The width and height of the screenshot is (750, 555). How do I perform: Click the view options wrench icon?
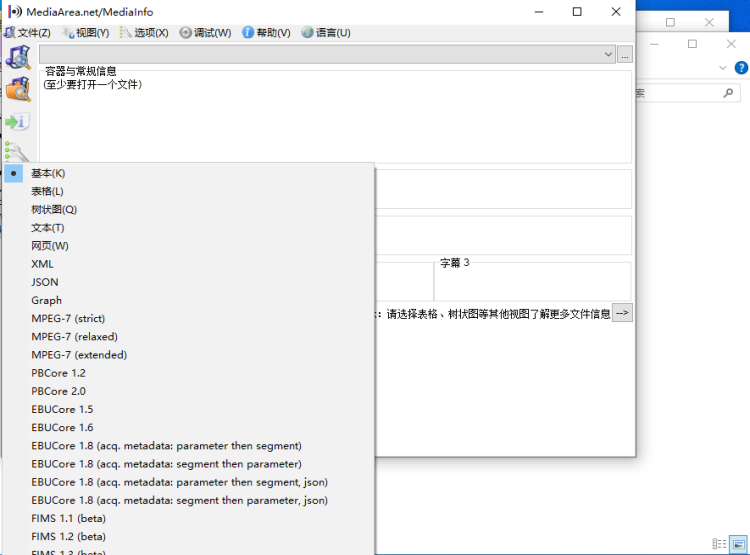tap(17, 151)
